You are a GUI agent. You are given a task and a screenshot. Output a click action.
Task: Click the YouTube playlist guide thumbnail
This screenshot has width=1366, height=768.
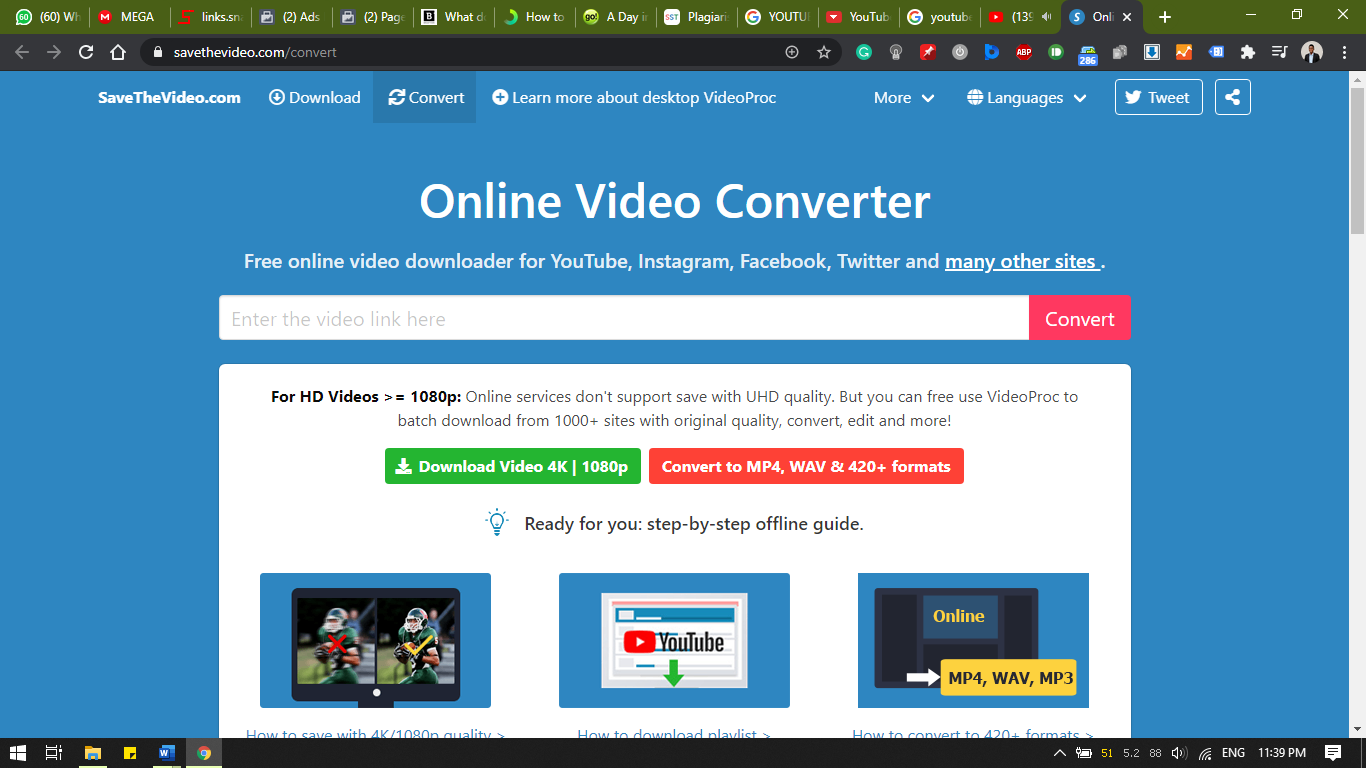pos(674,640)
